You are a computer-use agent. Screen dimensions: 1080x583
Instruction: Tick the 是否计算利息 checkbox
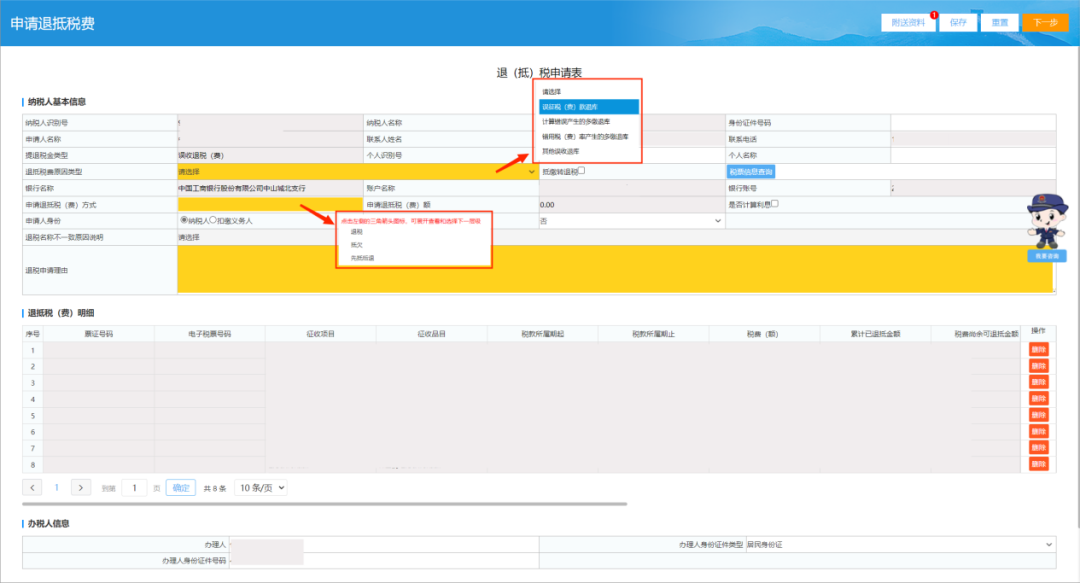[x=775, y=203]
